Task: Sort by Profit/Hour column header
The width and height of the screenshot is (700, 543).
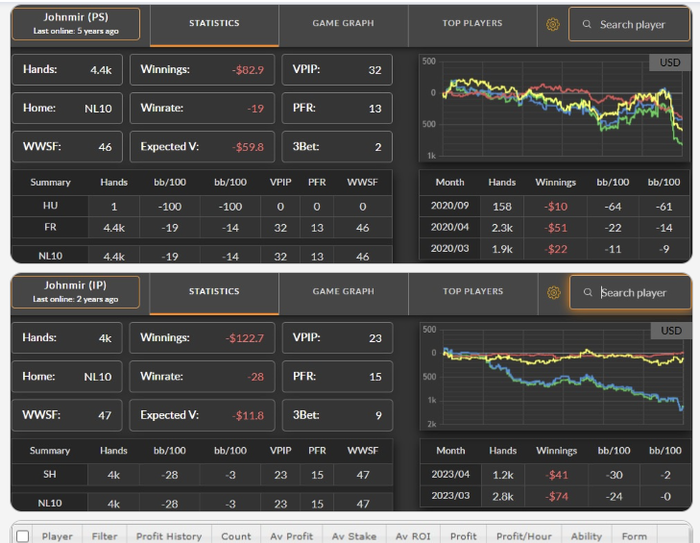Action: pyautogui.click(x=524, y=536)
